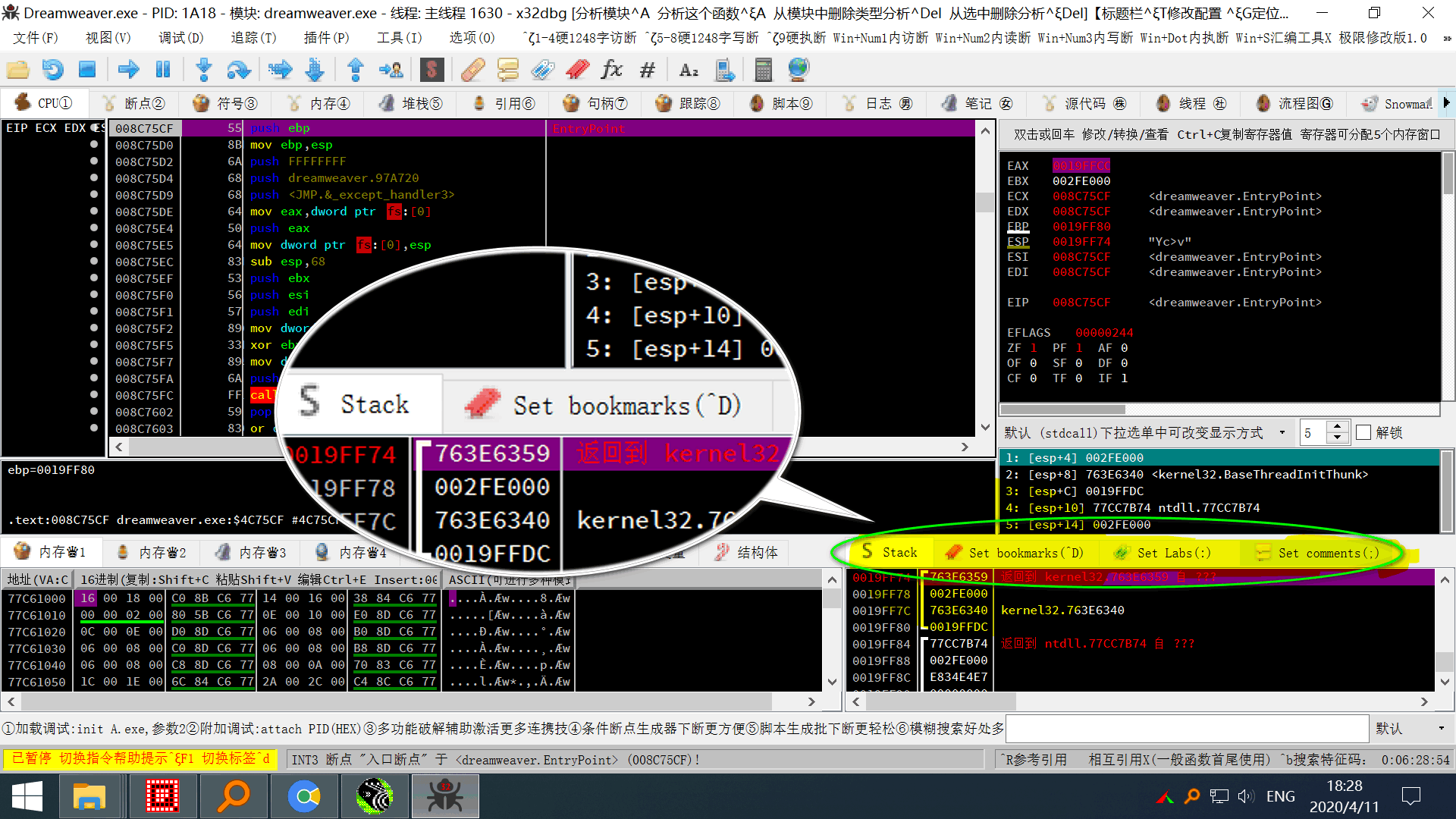Toggle the 解锁 checkbox
The image size is (1456, 819).
1363,432
